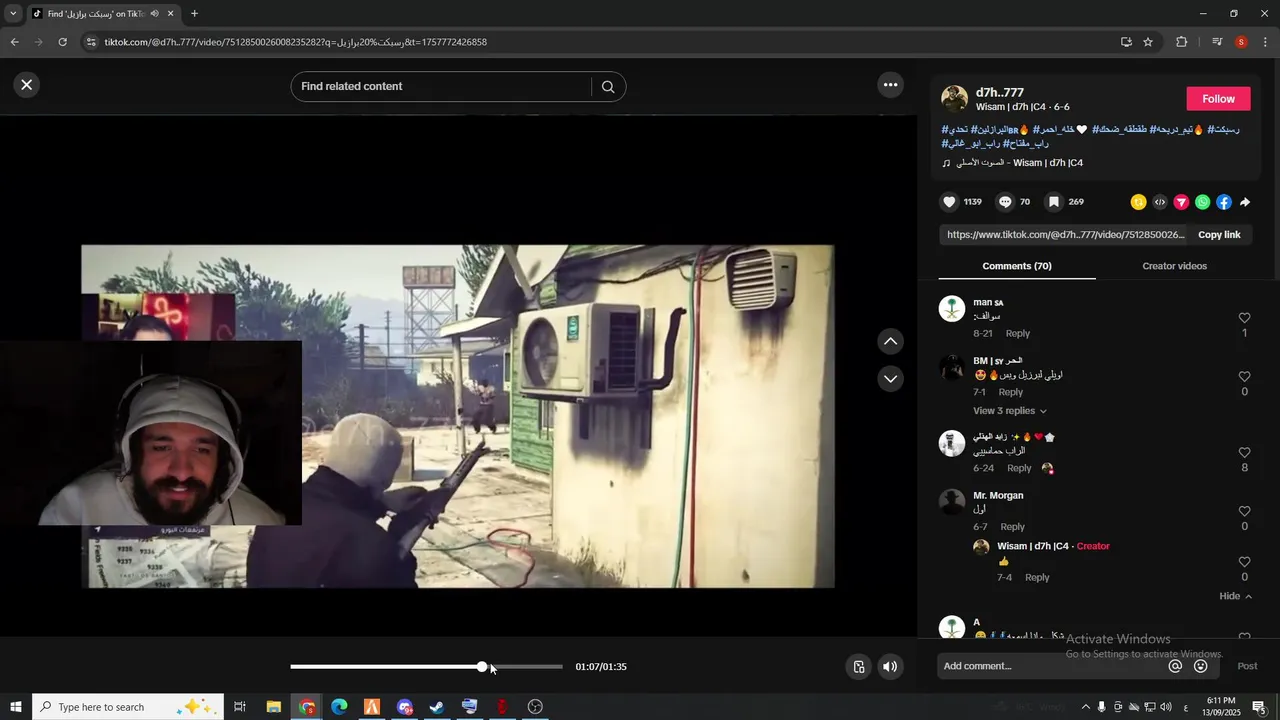This screenshot has width=1280, height=720.
Task: Share the video to WhatsApp
Action: click(1202, 202)
